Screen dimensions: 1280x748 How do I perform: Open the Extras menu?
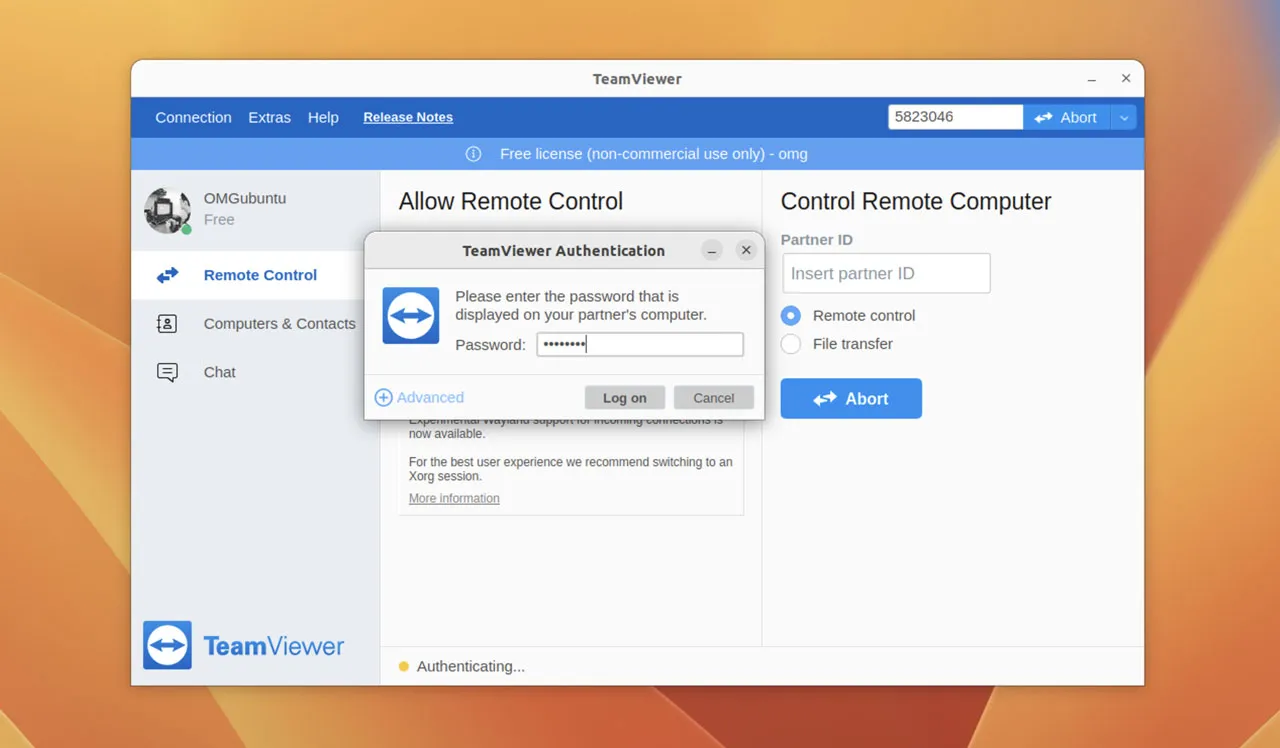tap(269, 117)
